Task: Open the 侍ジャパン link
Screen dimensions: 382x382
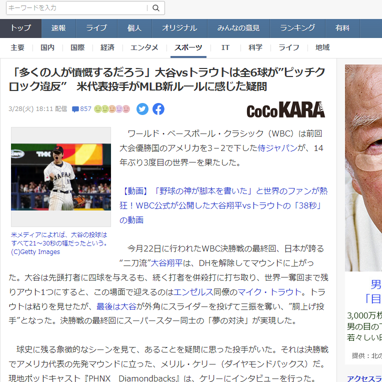Action: coord(277,148)
